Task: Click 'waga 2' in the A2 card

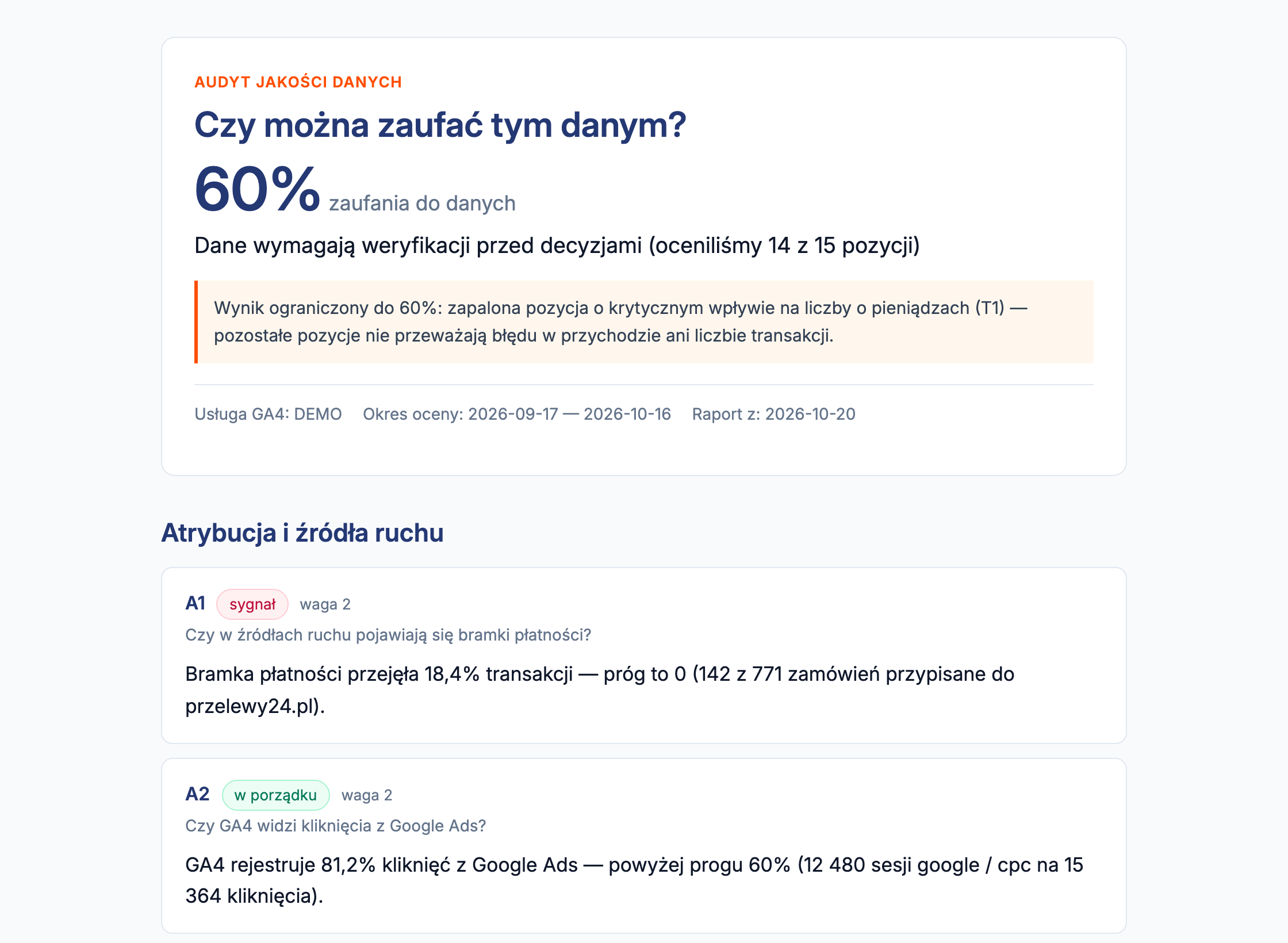Action: 367,795
